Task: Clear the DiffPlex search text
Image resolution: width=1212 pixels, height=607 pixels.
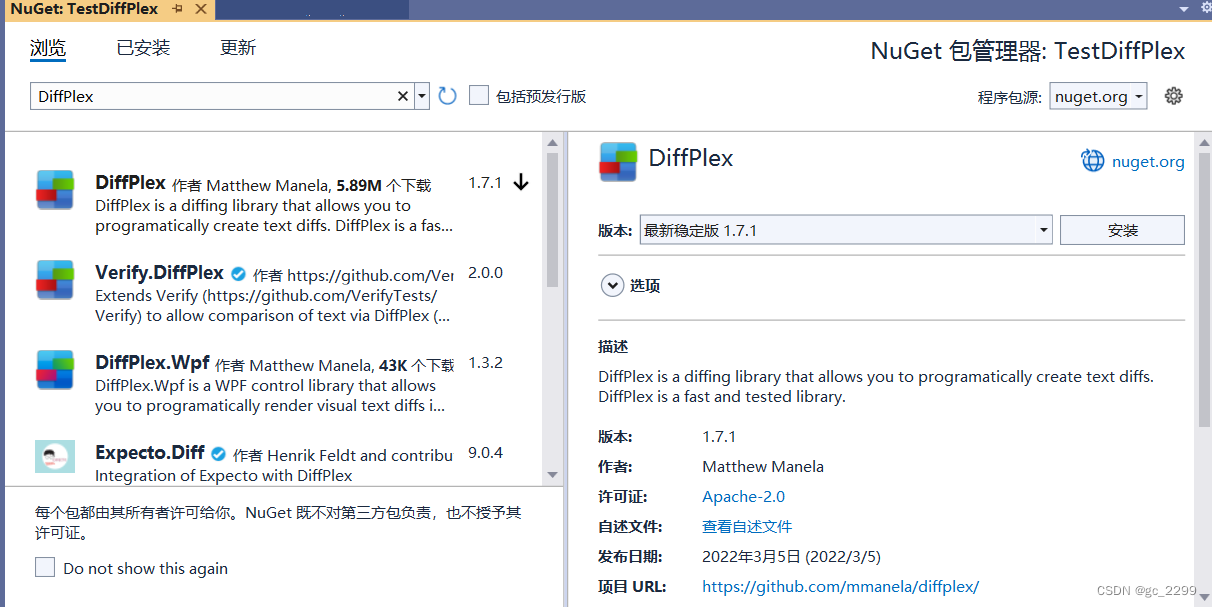Action: [x=403, y=96]
